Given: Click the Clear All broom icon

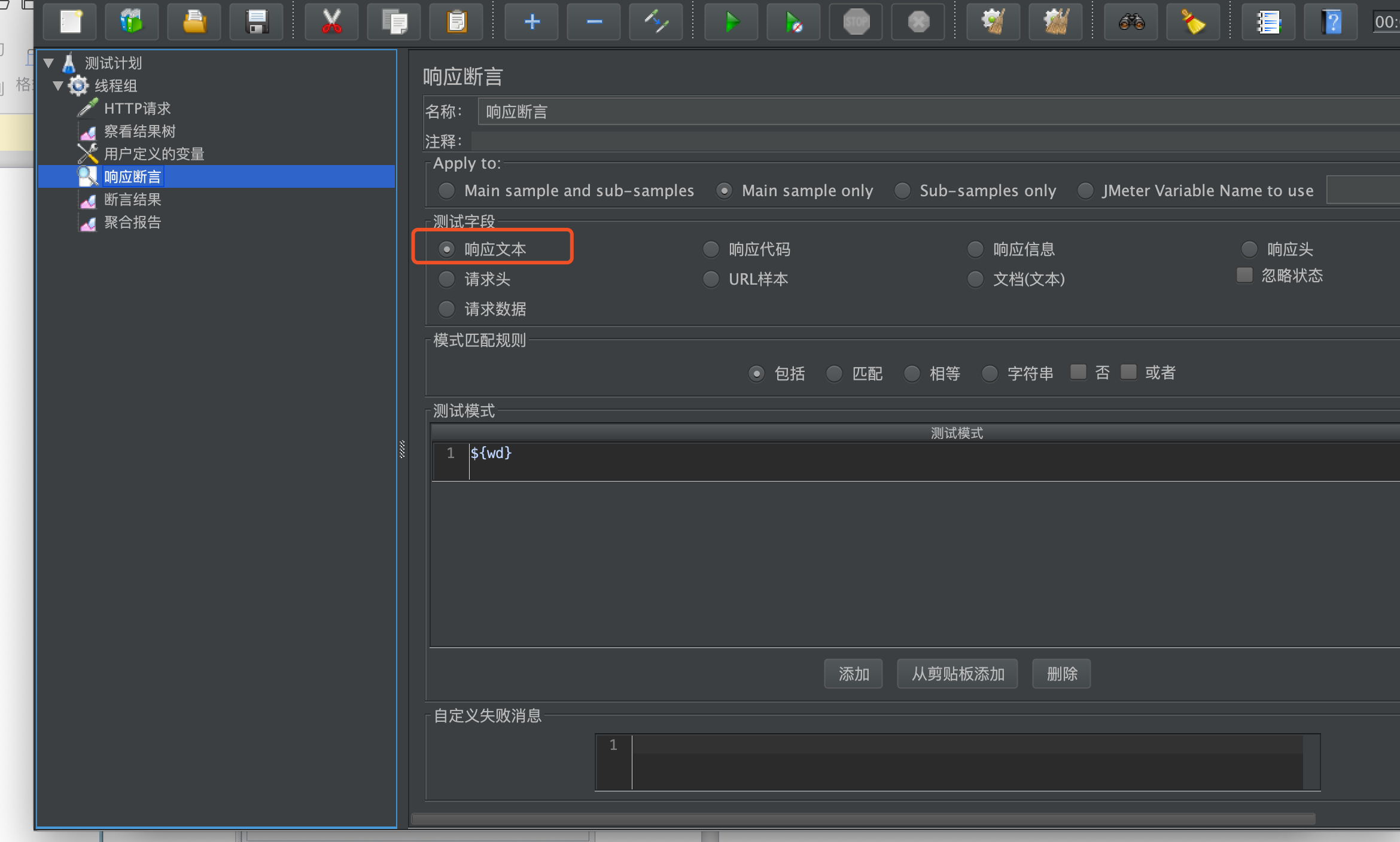Looking at the screenshot, I should 1055,22.
